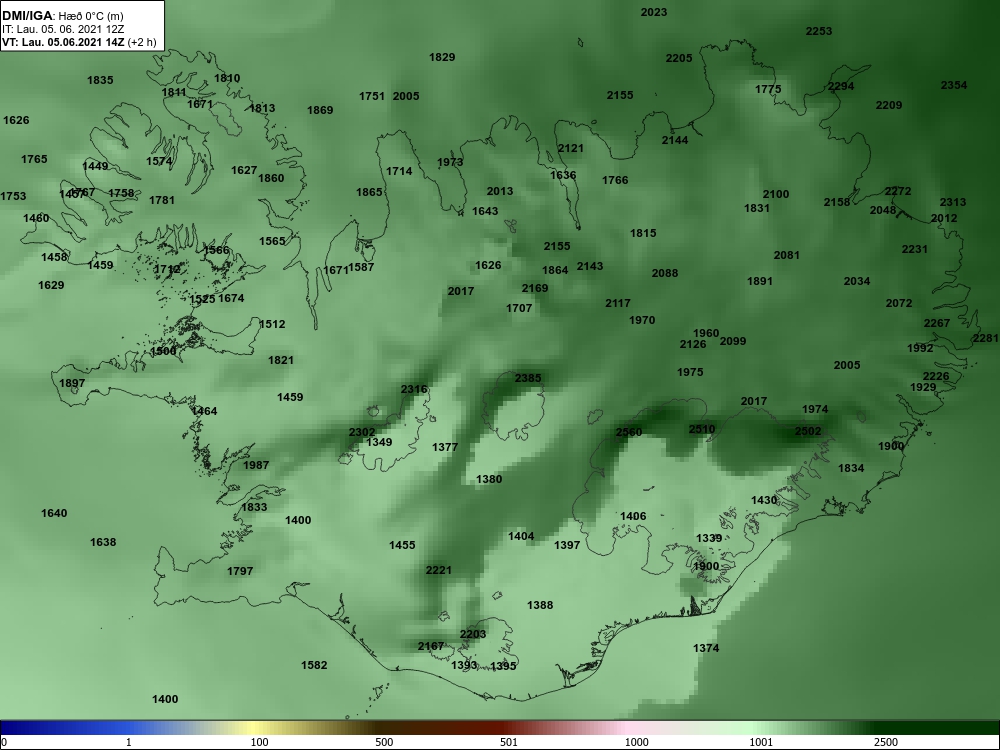Click map value 1834

point(851,469)
